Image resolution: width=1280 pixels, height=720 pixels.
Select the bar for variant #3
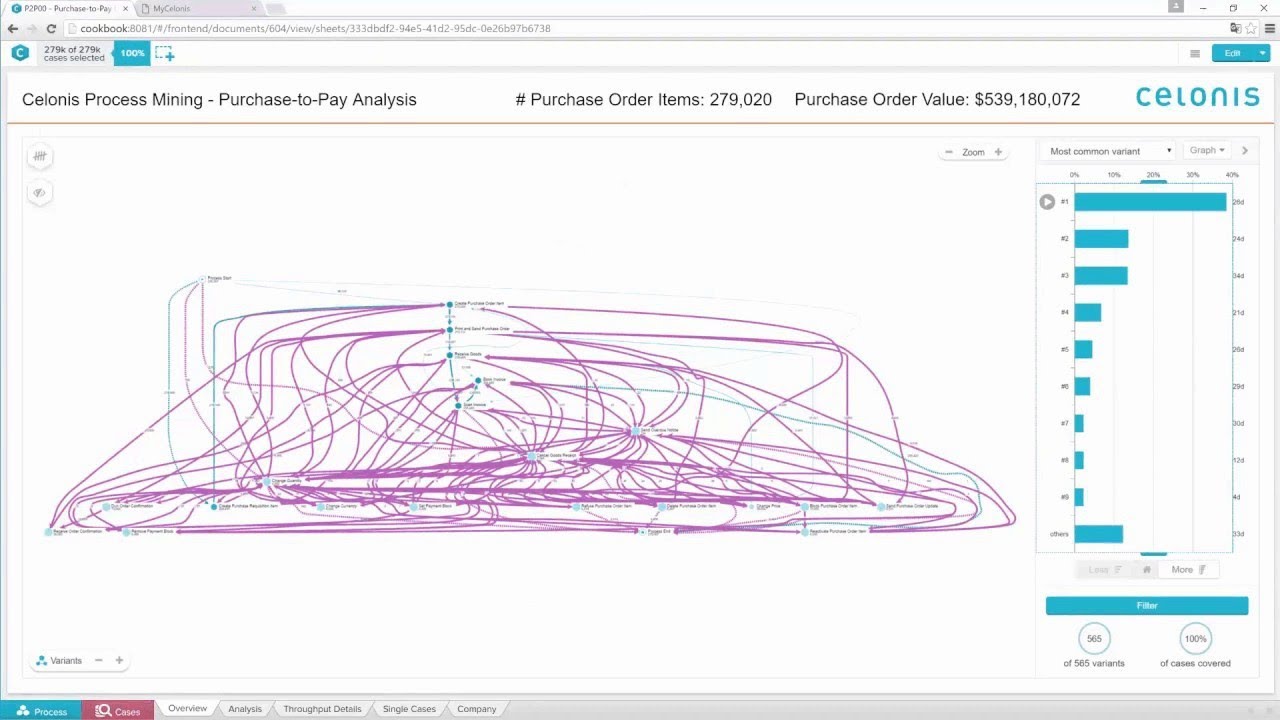click(x=1101, y=276)
